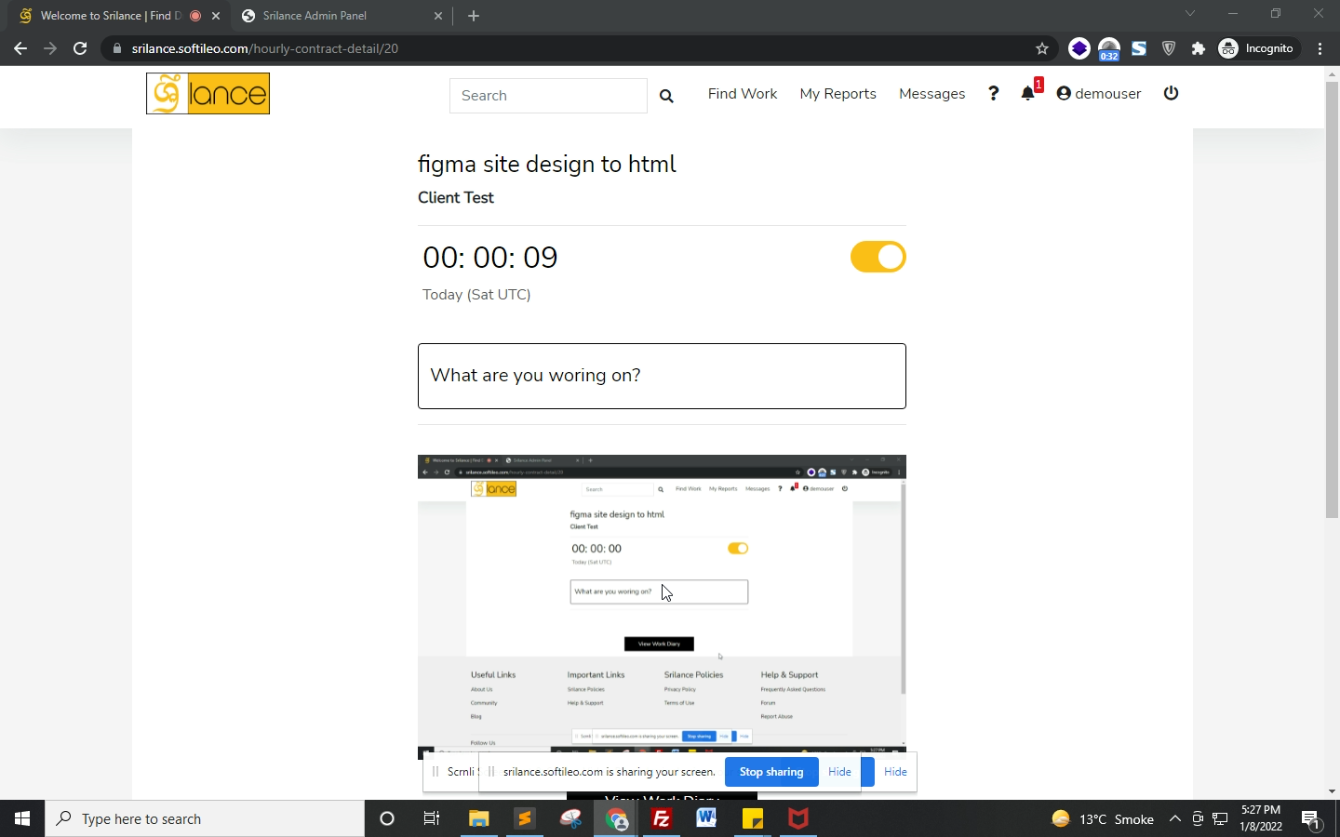Open Find Work menu item

[x=742, y=94]
